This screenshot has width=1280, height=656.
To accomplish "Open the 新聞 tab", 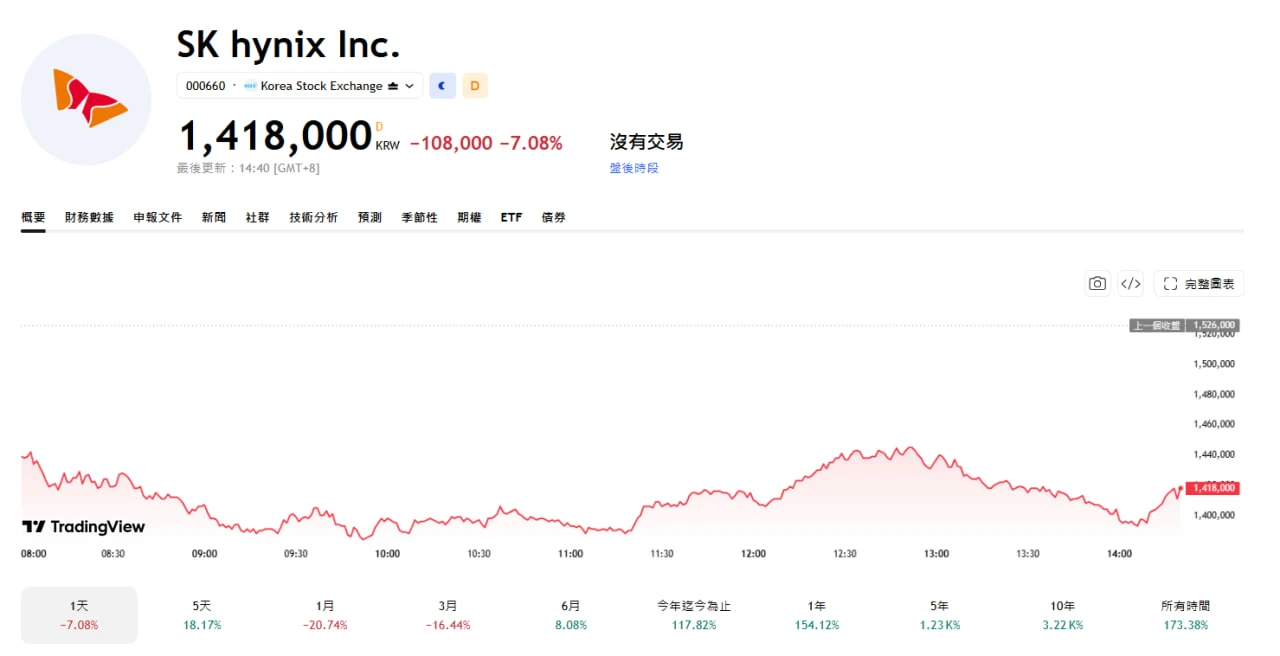I will coord(214,217).
